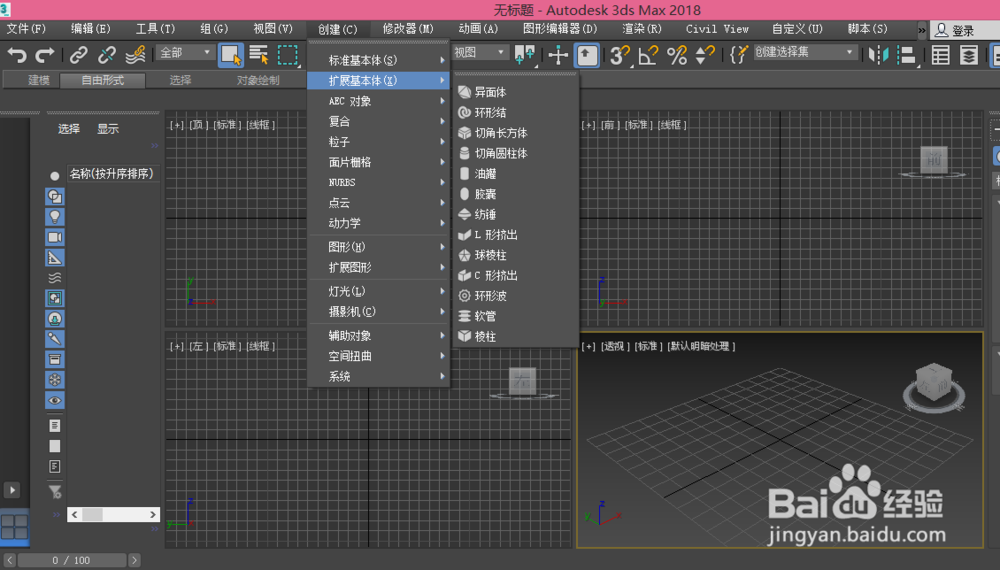Toggle display of frozen objects snowflake icon
The width and height of the screenshot is (1000, 570).
tap(55, 380)
